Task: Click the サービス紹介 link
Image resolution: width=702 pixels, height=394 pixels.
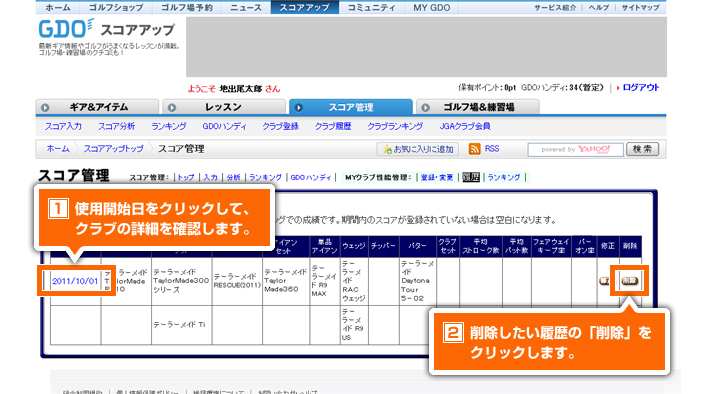Action: (555, 8)
